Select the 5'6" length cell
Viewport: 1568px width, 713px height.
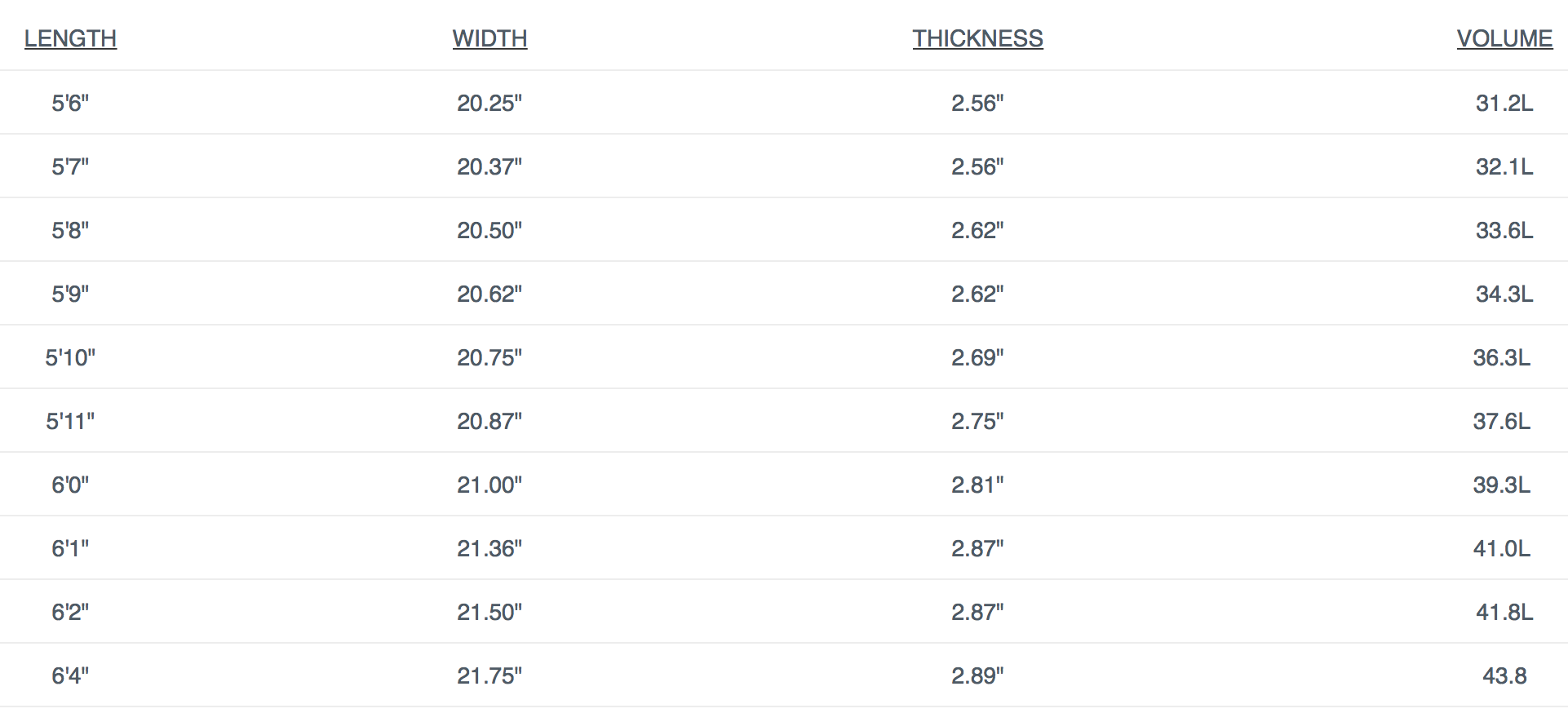[x=70, y=103]
